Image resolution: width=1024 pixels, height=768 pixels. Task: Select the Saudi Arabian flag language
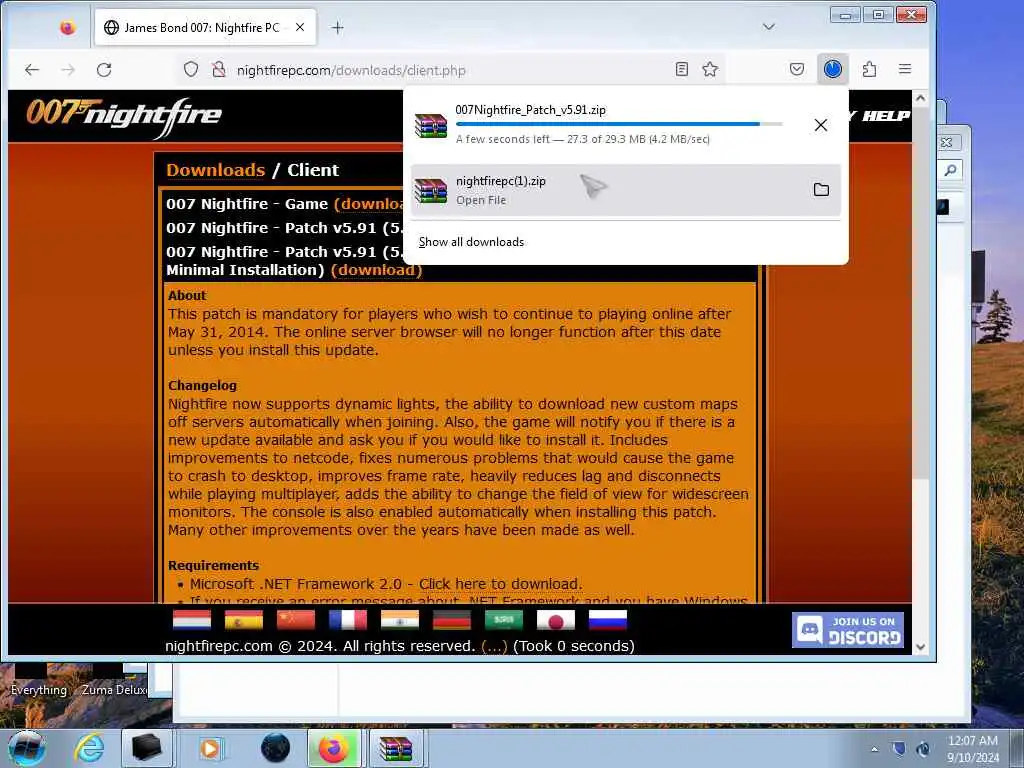coord(504,620)
